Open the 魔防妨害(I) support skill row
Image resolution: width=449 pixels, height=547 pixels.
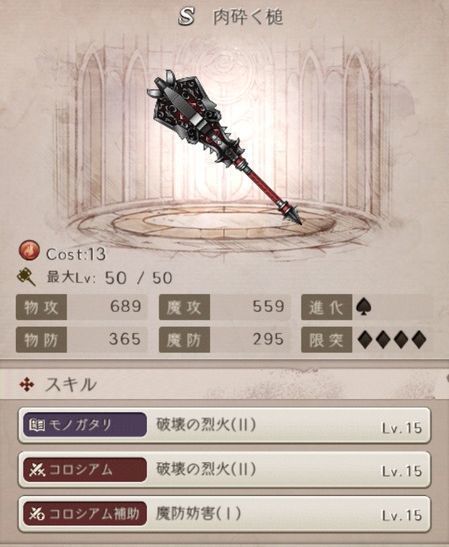click(224, 514)
